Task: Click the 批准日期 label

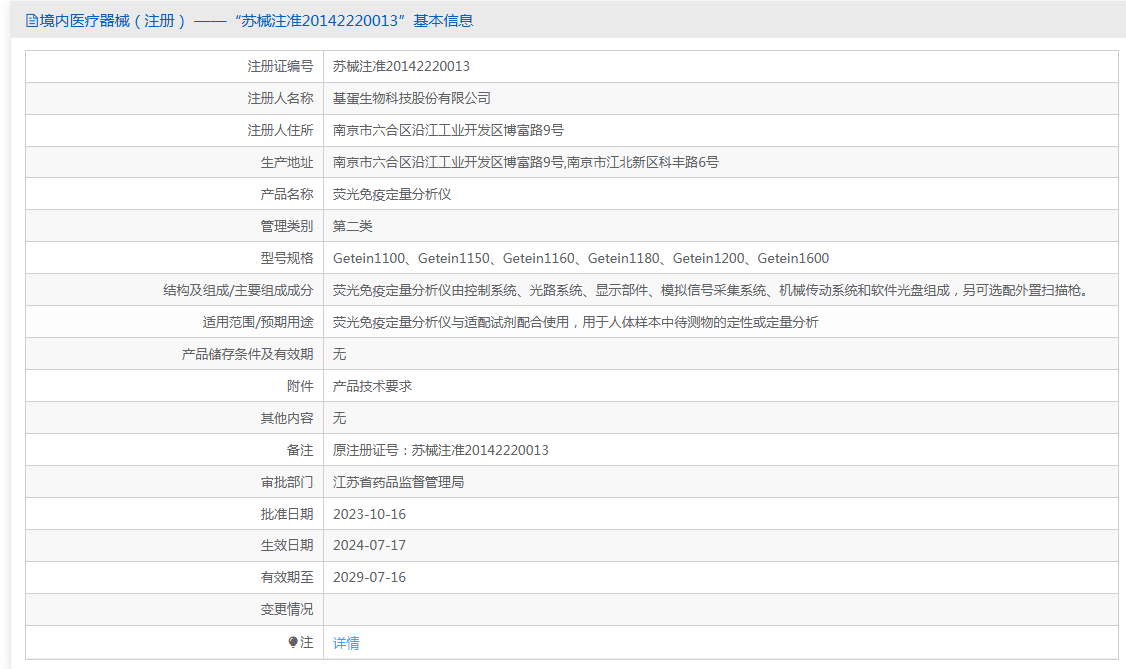Action: pyautogui.click(x=287, y=514)
